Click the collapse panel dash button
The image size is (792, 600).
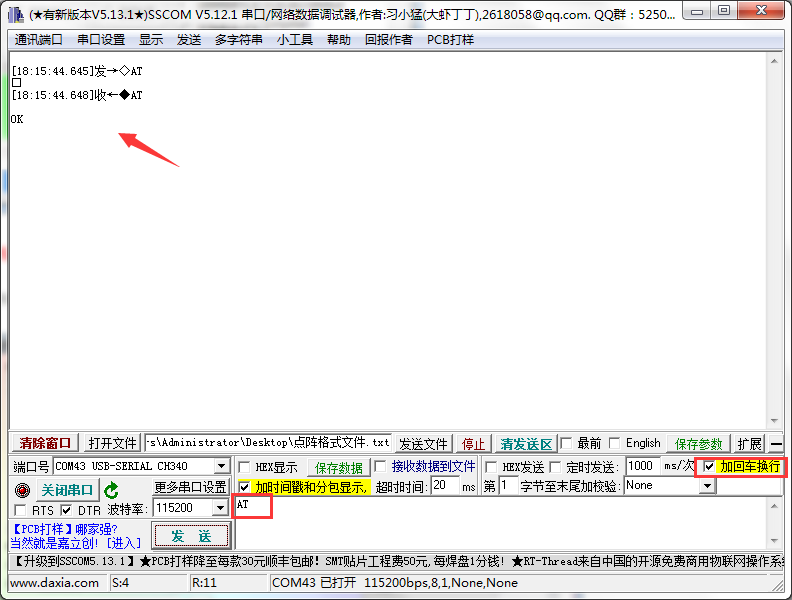pos(777,444)
